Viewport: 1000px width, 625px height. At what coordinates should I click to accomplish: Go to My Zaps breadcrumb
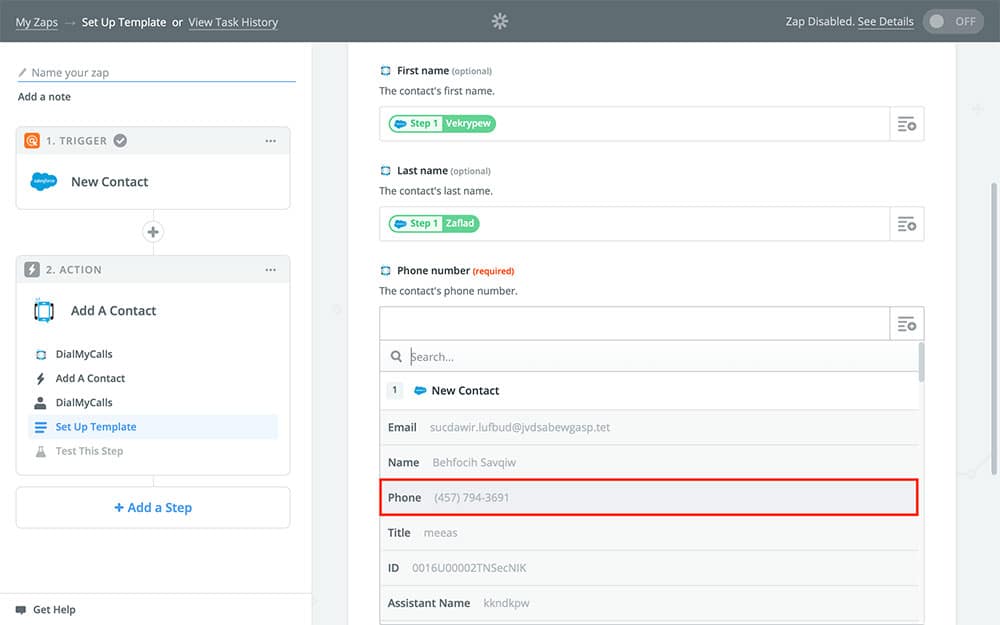pyautogui.click(x=37, y=22)
